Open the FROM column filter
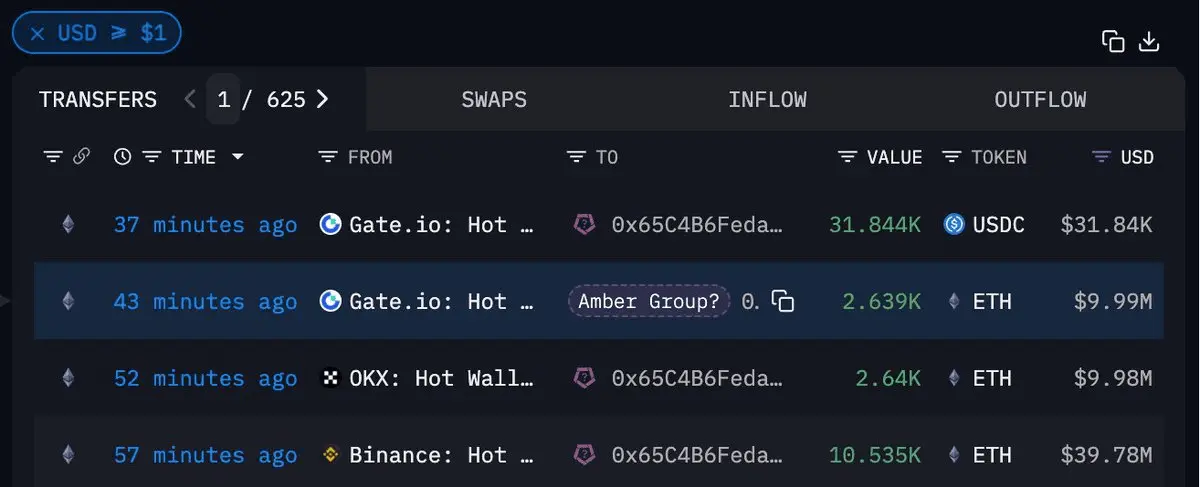 tap(327, 157)
